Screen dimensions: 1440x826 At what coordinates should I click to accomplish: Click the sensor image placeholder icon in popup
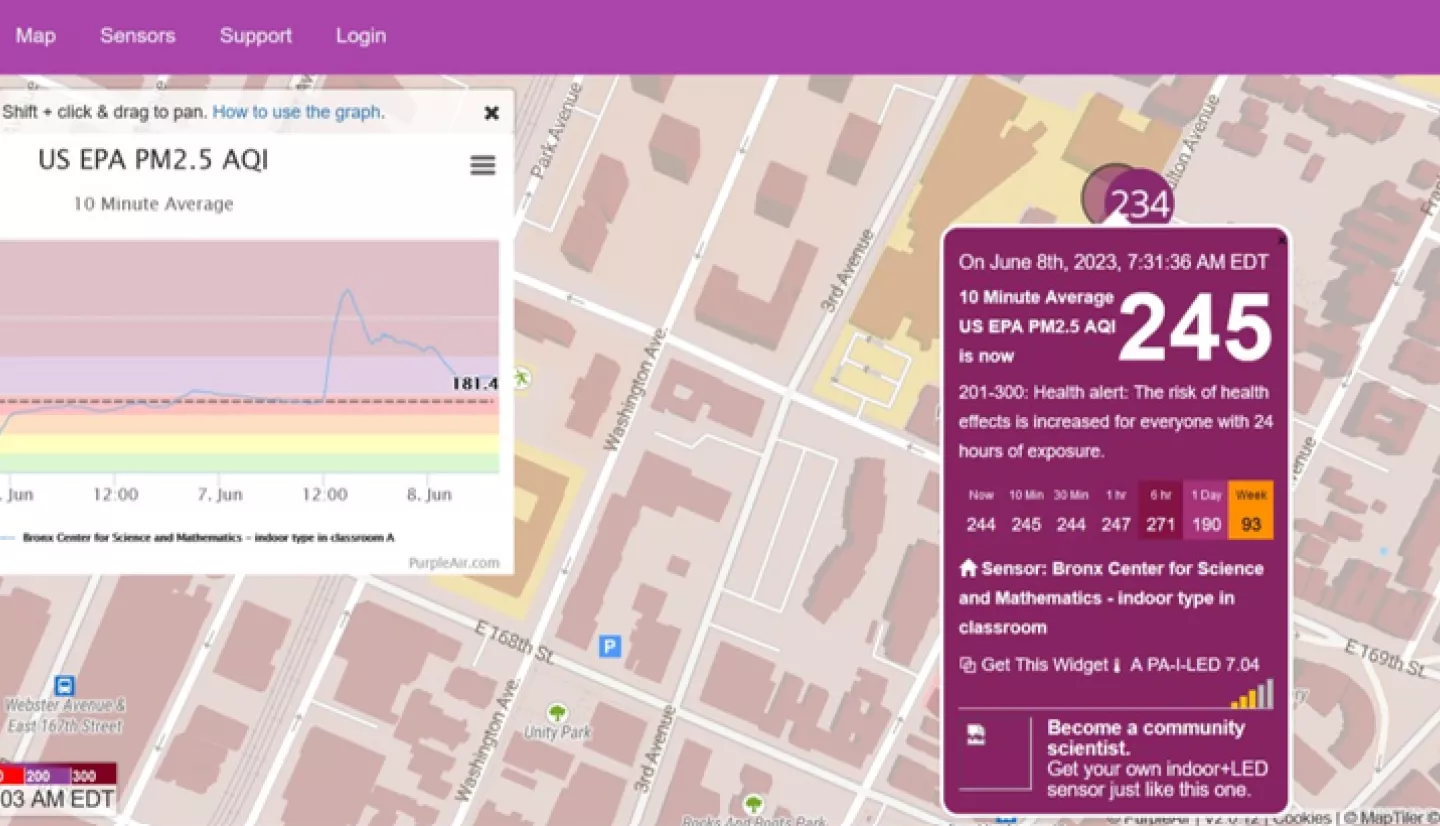pos(976,736)
